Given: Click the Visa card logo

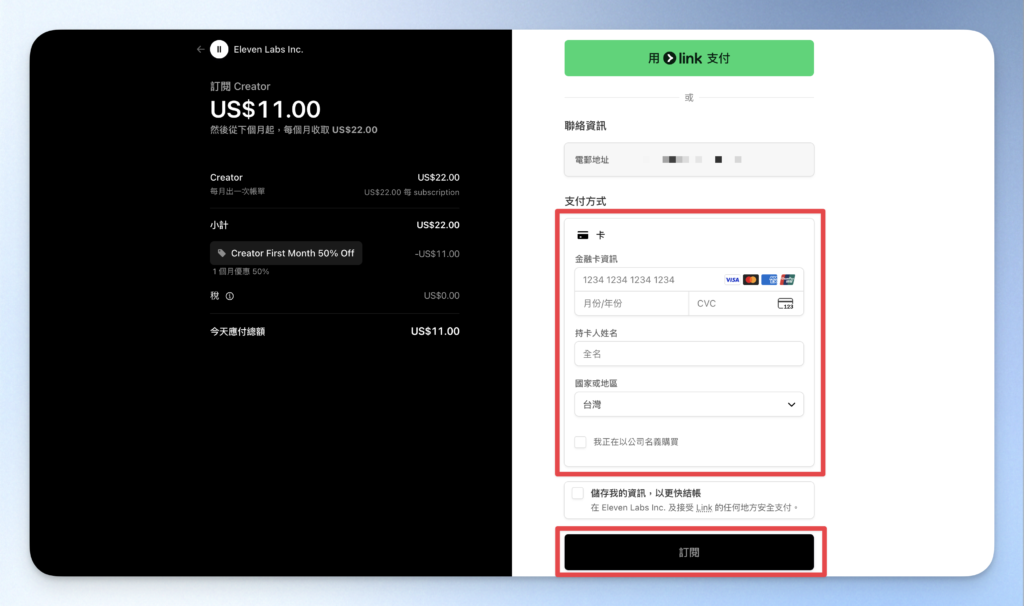Looking at the screenshot, I should coord(732,279).
